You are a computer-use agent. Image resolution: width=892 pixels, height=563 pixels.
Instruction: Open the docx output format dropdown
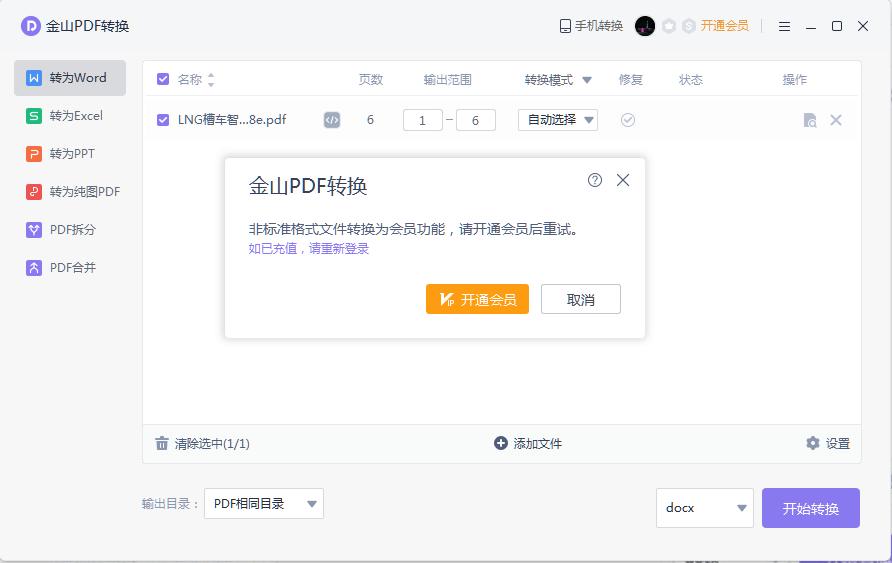click(705, 508)
